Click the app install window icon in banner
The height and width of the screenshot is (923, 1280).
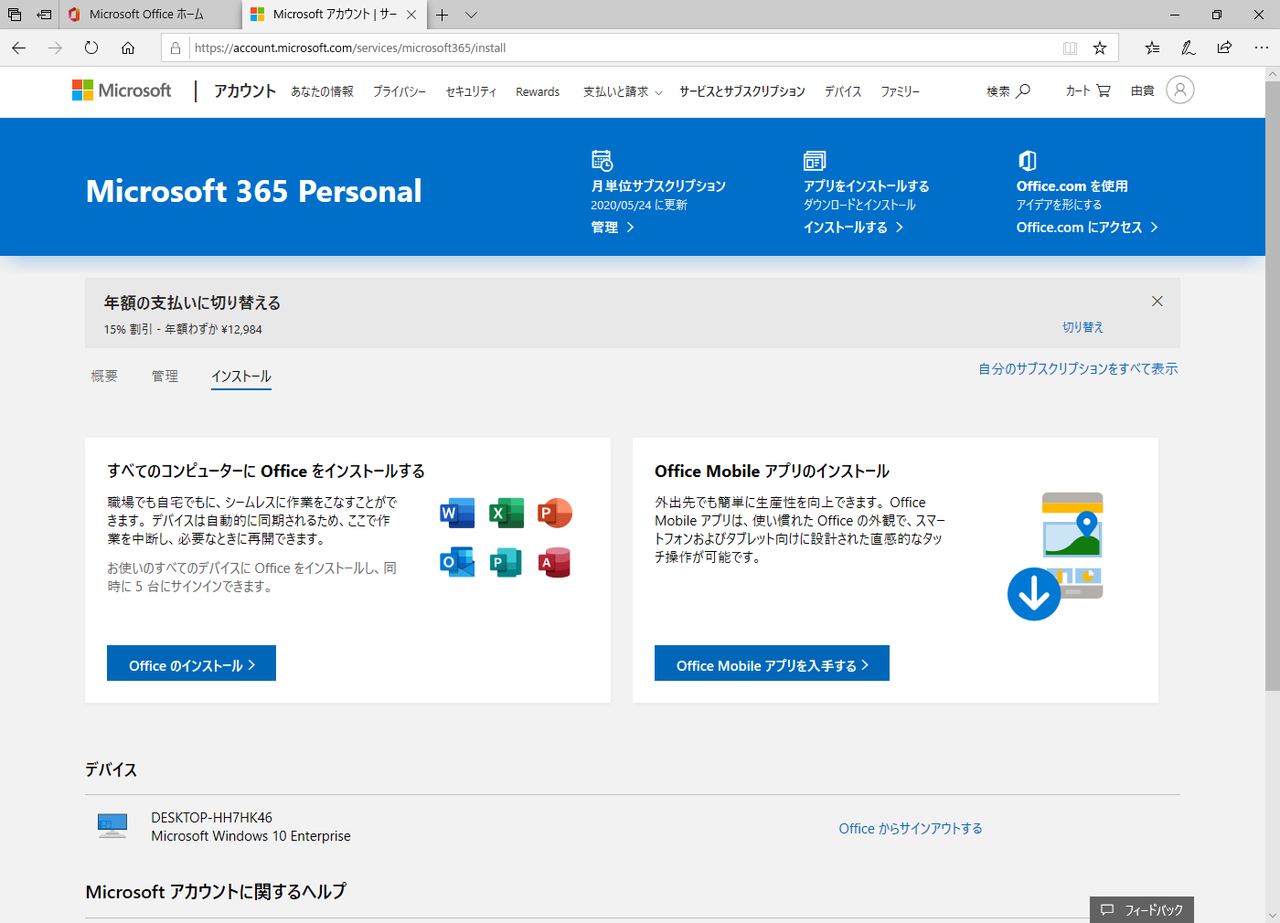pos(814,161)
